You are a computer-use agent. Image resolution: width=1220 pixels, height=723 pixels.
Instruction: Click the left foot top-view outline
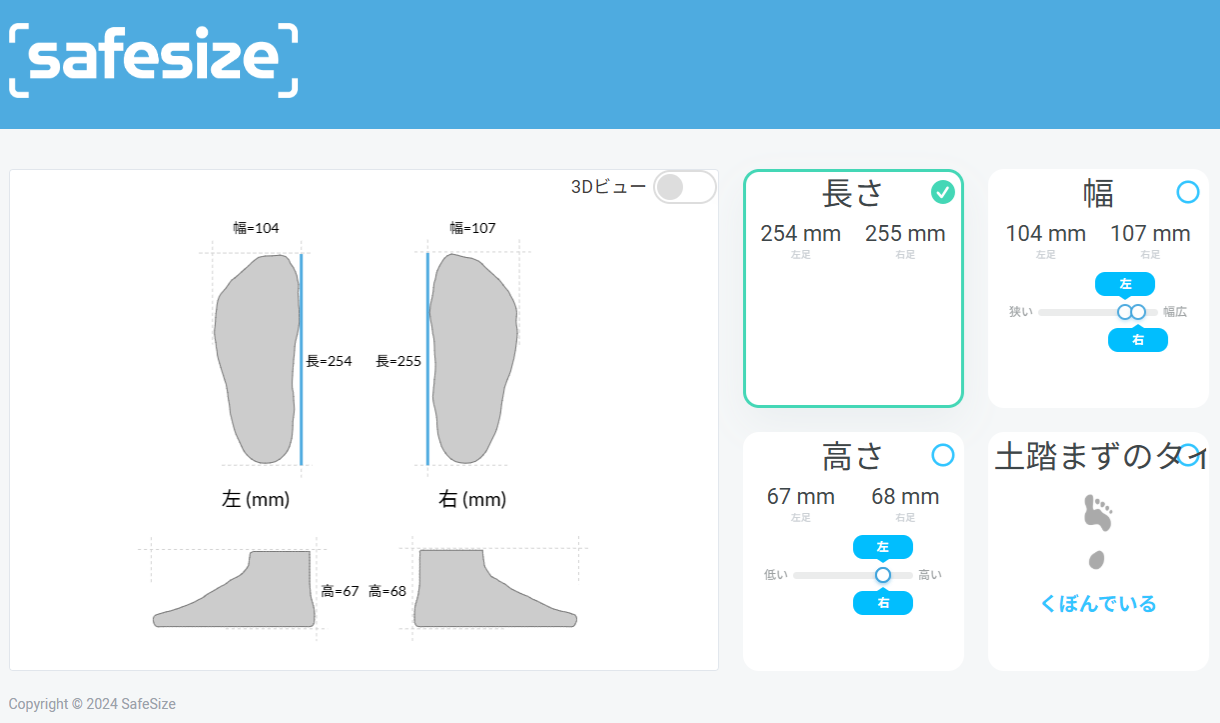(x=257, y=358)
